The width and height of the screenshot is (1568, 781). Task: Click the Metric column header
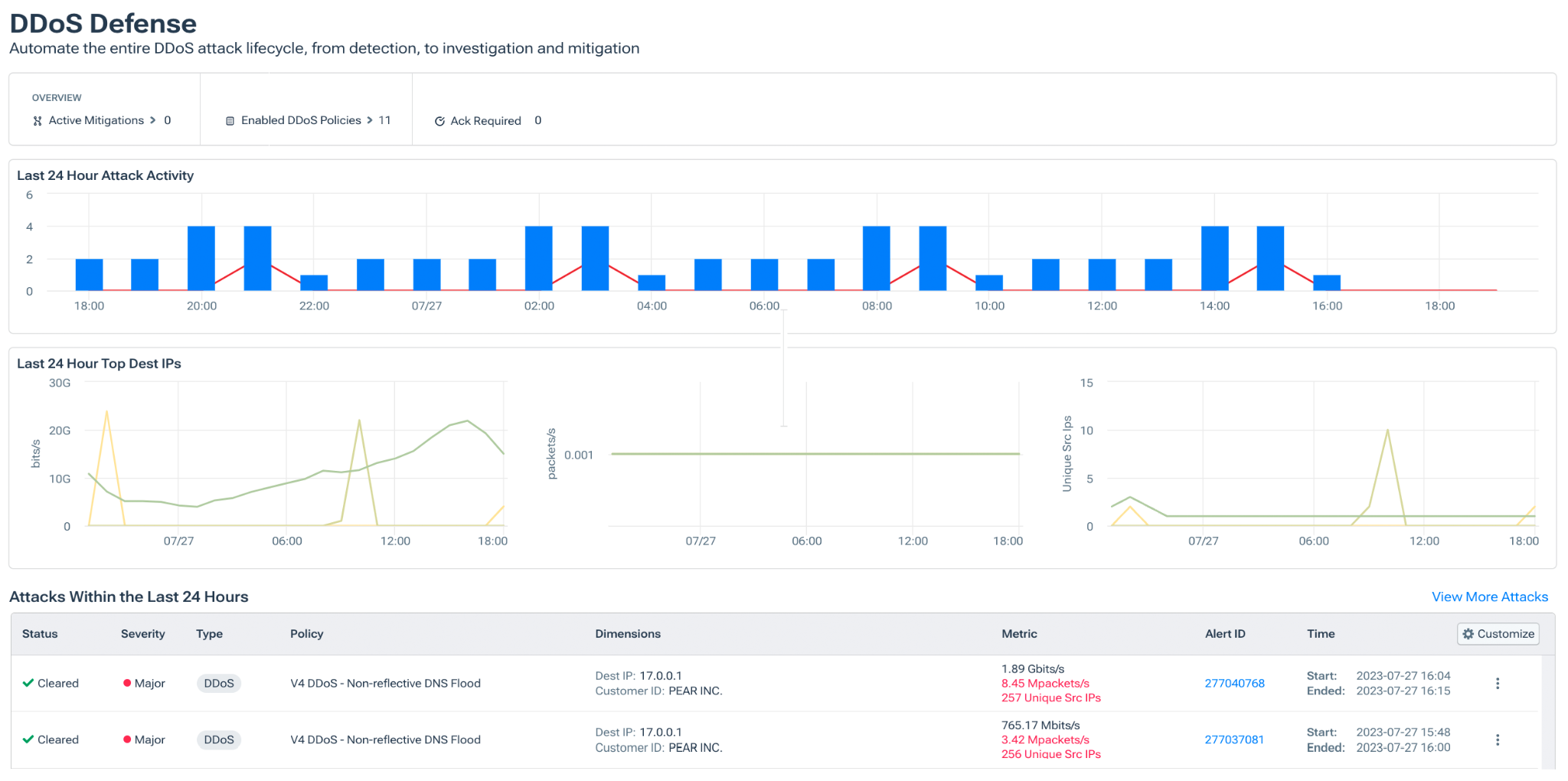tap(1019, 634)
